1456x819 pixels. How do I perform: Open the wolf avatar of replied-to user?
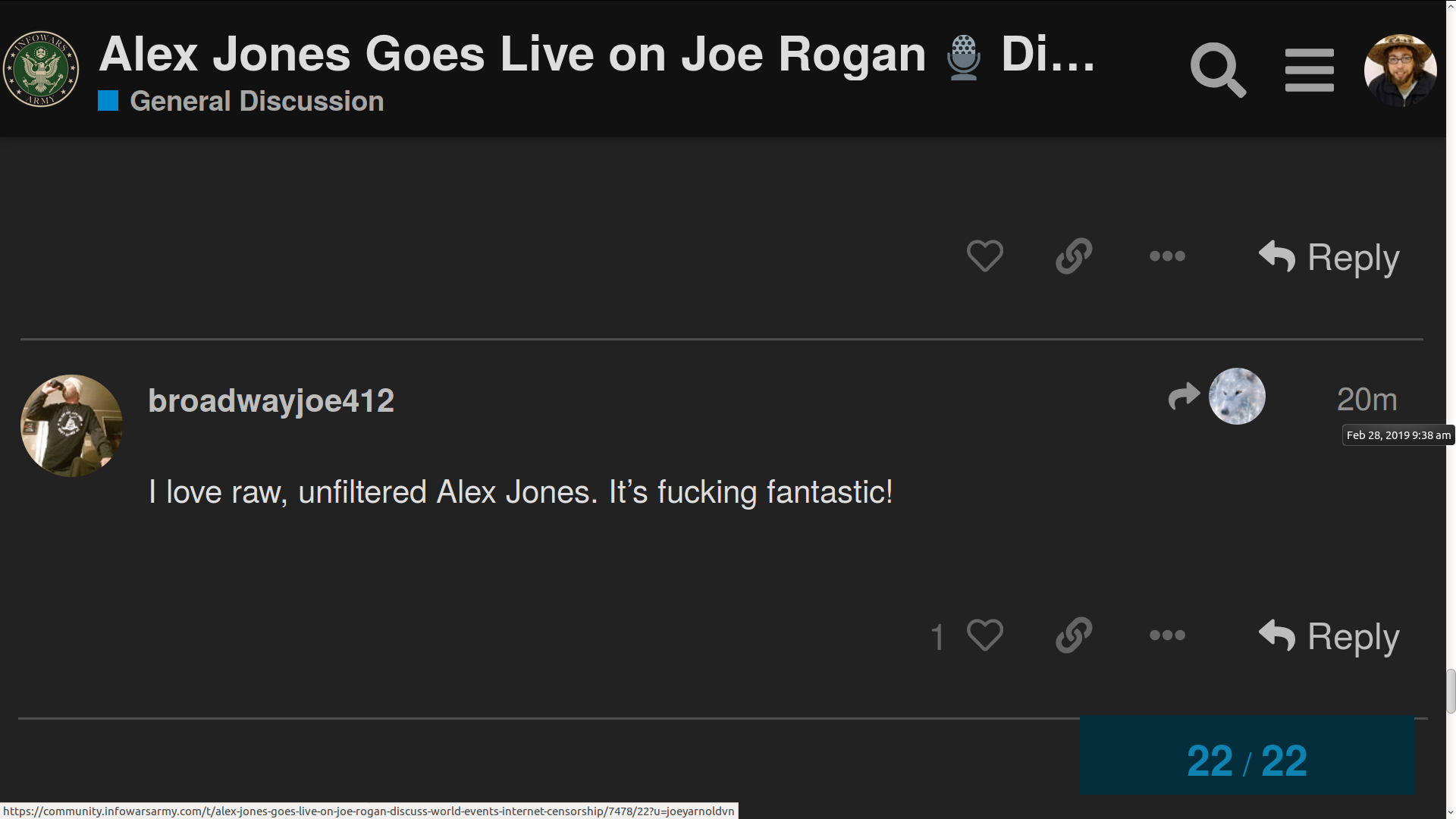tap(1237, 396)
